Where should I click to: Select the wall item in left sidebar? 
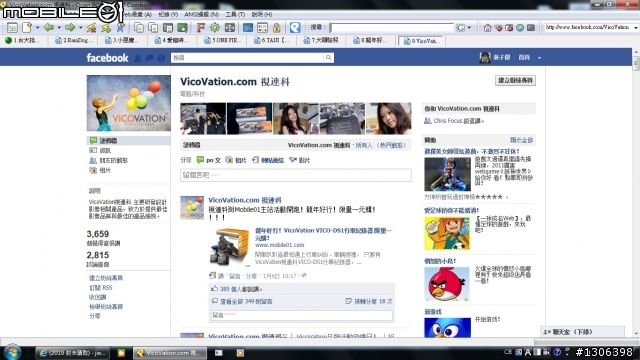pos(129,140)
